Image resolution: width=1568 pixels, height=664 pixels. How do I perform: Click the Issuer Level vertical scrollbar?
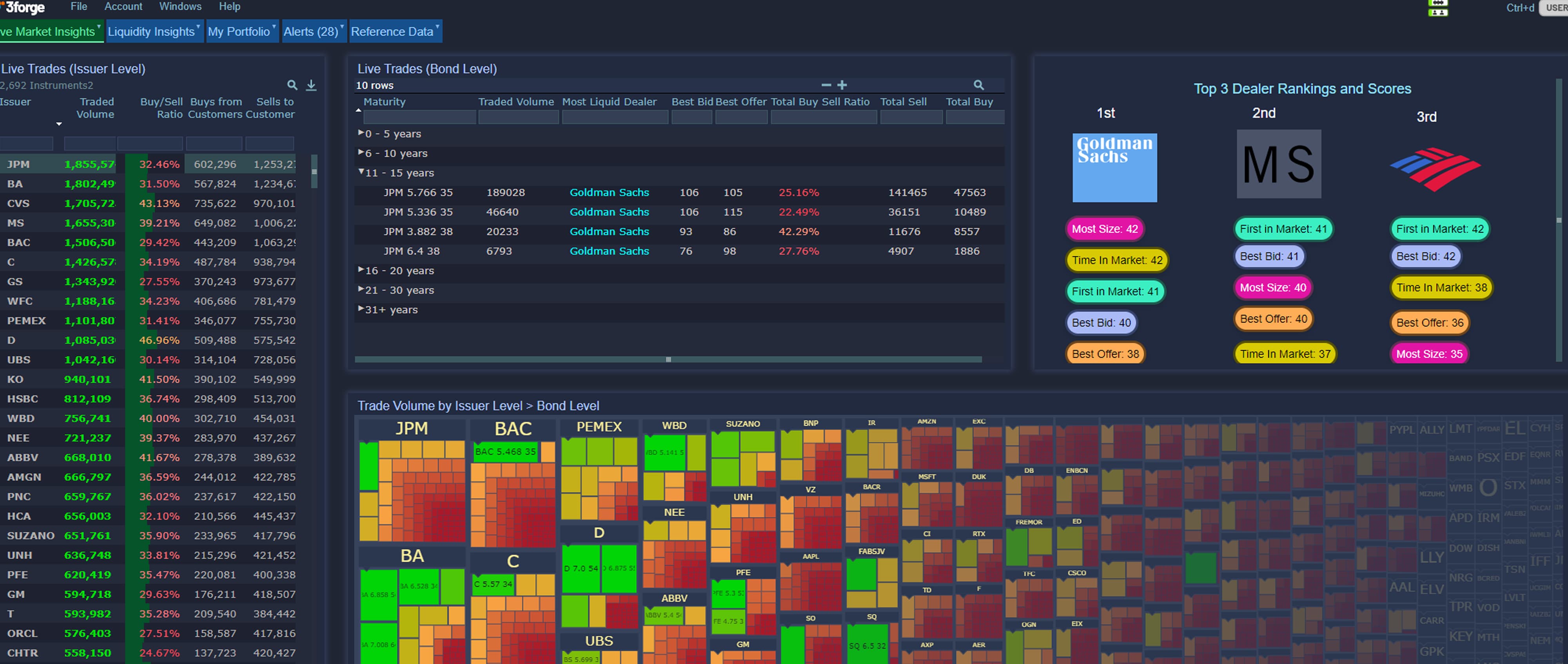[314, 172]
